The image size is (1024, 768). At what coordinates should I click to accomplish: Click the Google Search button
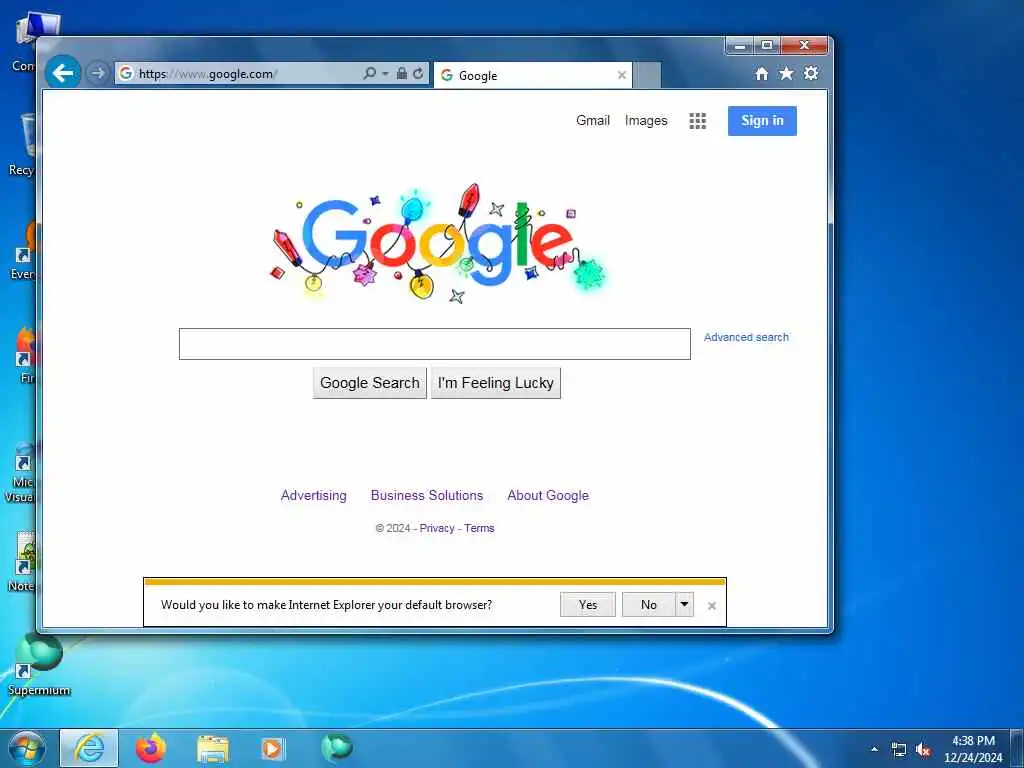click(370, 383)
